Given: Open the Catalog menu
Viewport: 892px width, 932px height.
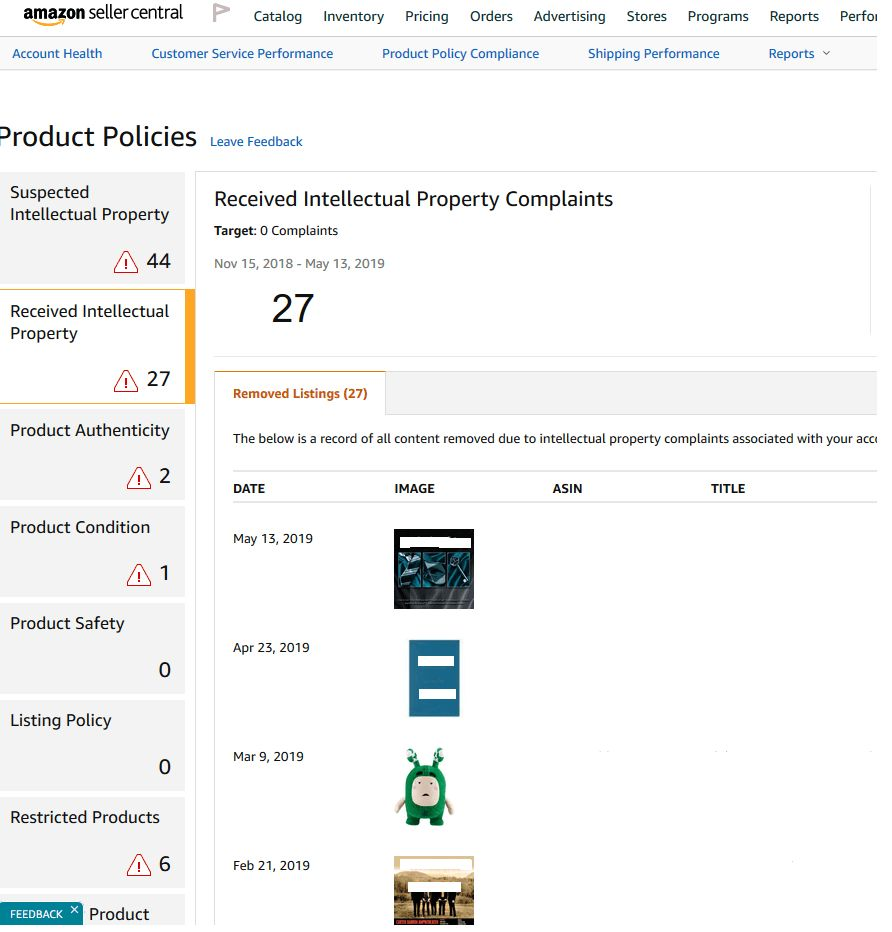Looking at the screenshot, I should click(x=278, y=16).
